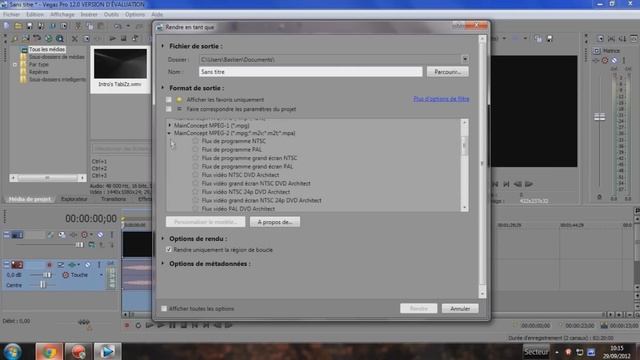Click the loop playback icon in transport bar
This screenshot has width=640, height=360.
tap(138, 325)
